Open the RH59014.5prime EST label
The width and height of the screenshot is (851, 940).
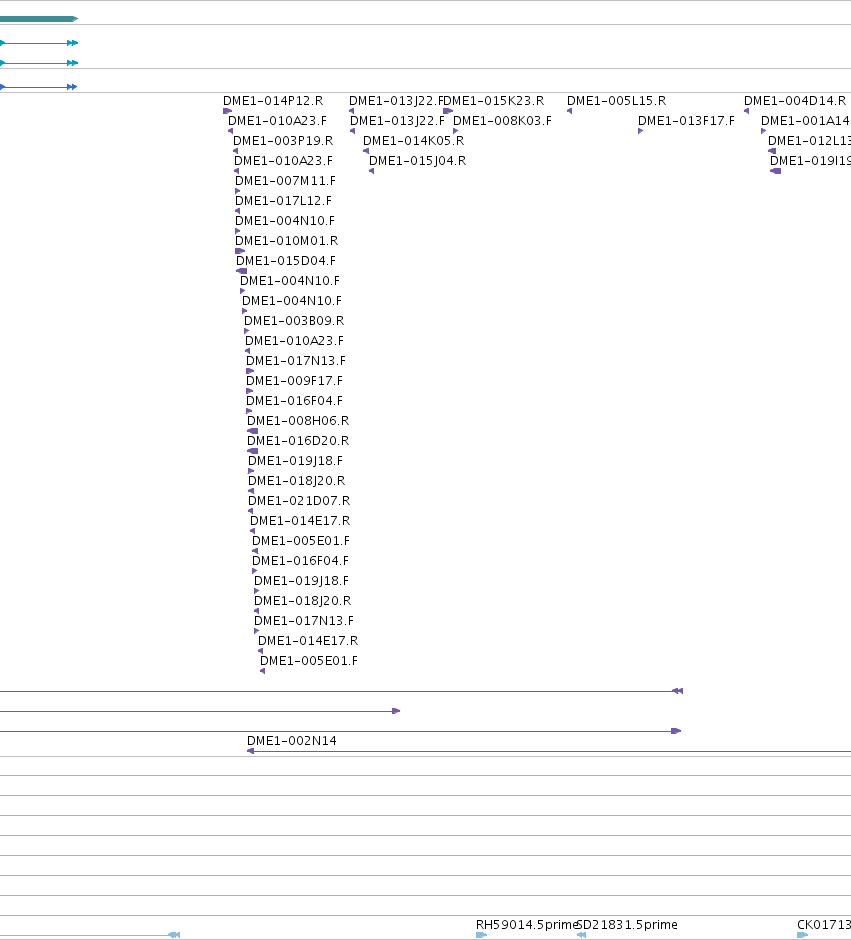click(x=526, y=925)
